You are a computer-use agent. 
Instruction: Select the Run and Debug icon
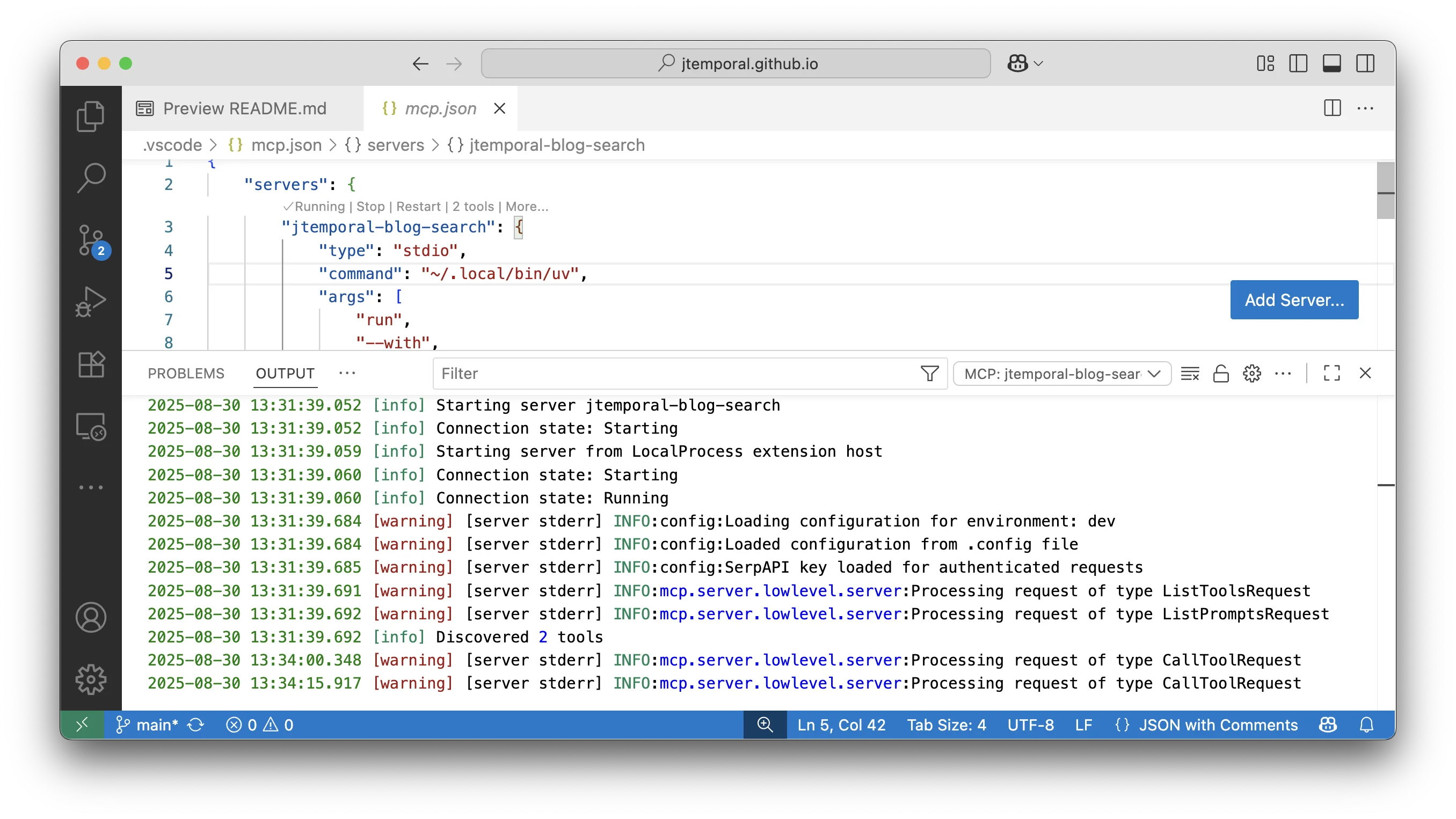[91, 301]
